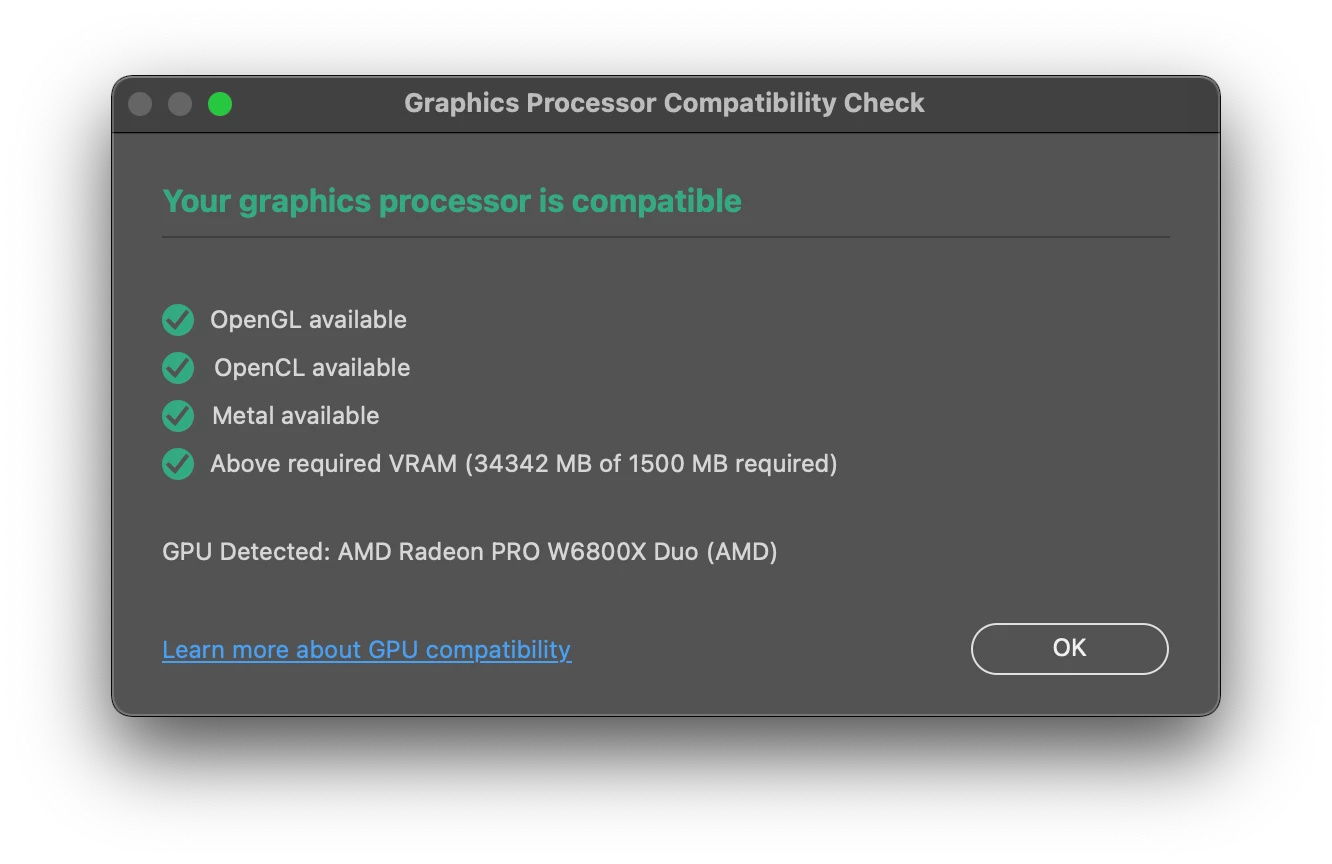Click the checkmark icon for required VRAM
The height and width of the screenshot is (864, 1332).
178,464
